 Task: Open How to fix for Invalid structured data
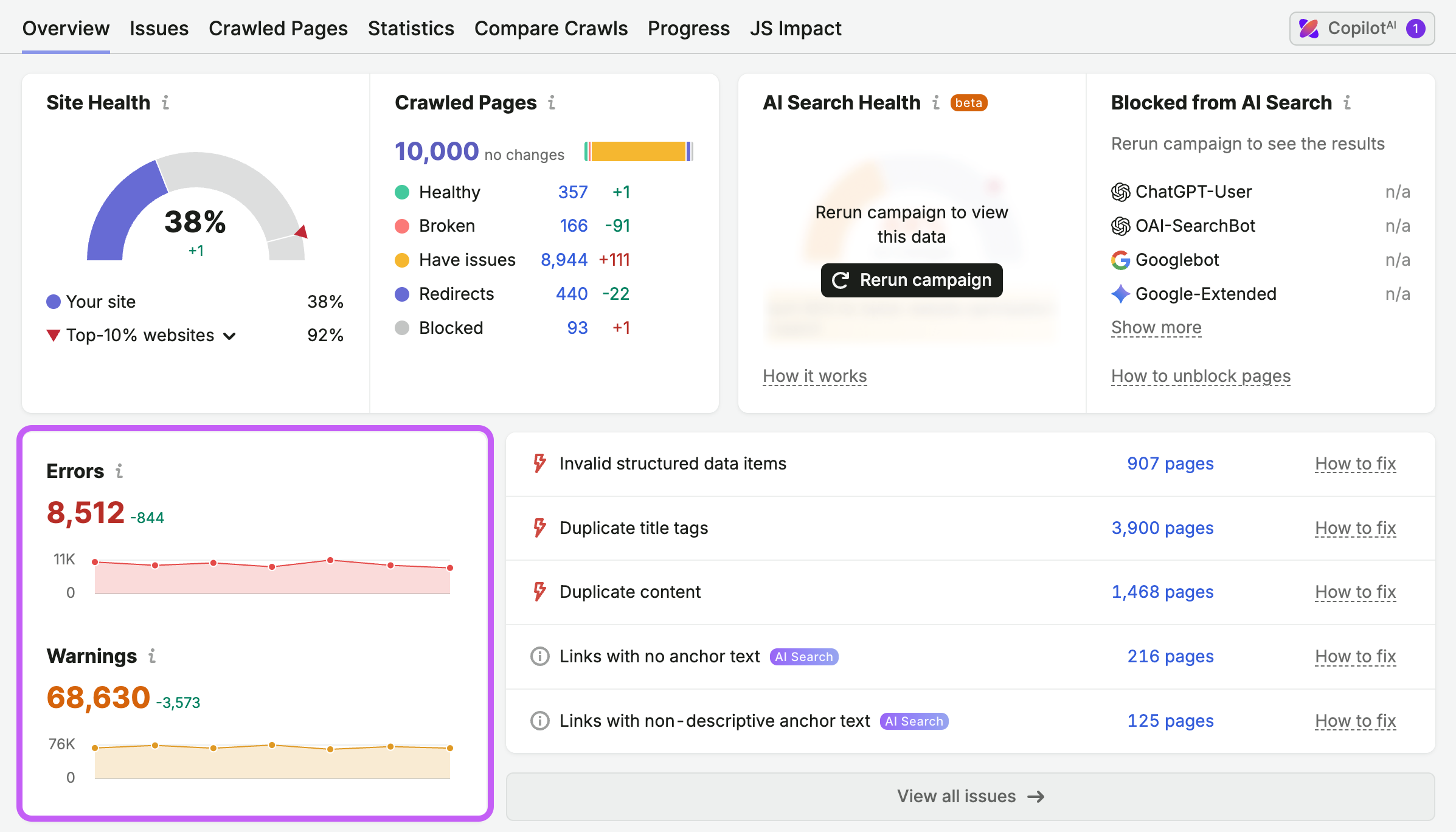[x=1355, y=463]
